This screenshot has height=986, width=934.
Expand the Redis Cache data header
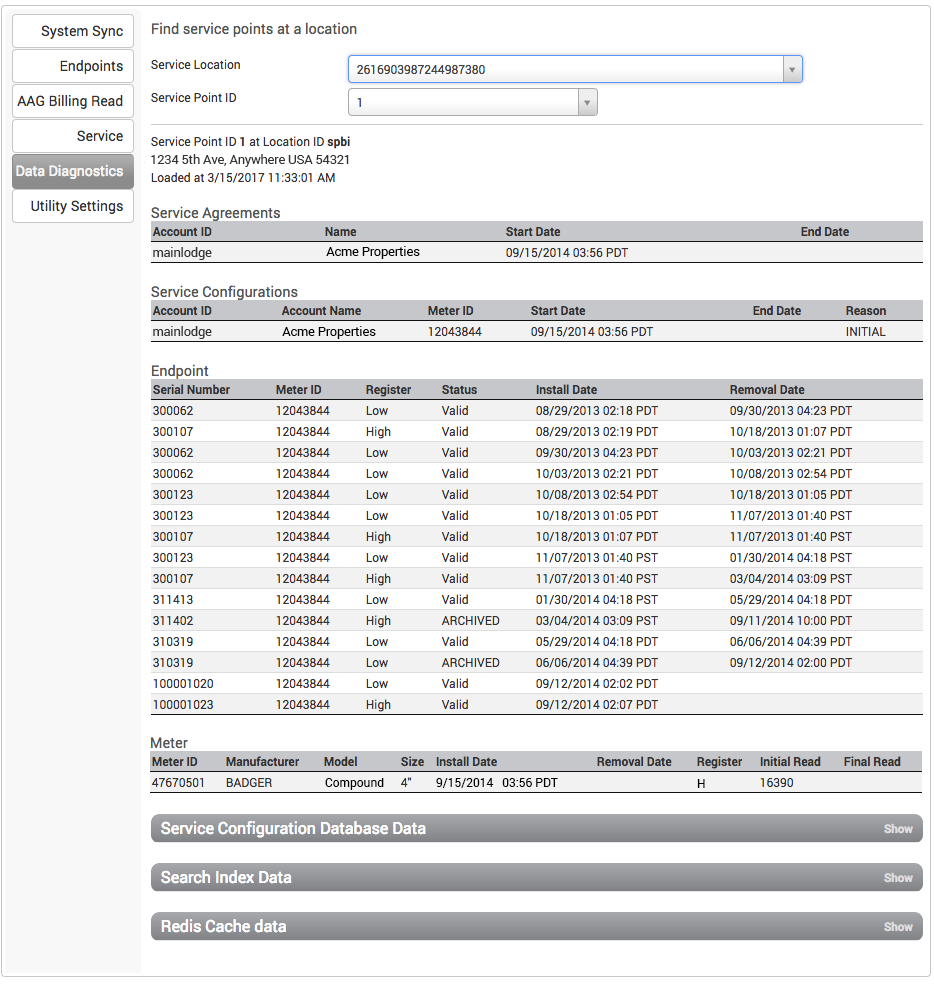(223, 927)
